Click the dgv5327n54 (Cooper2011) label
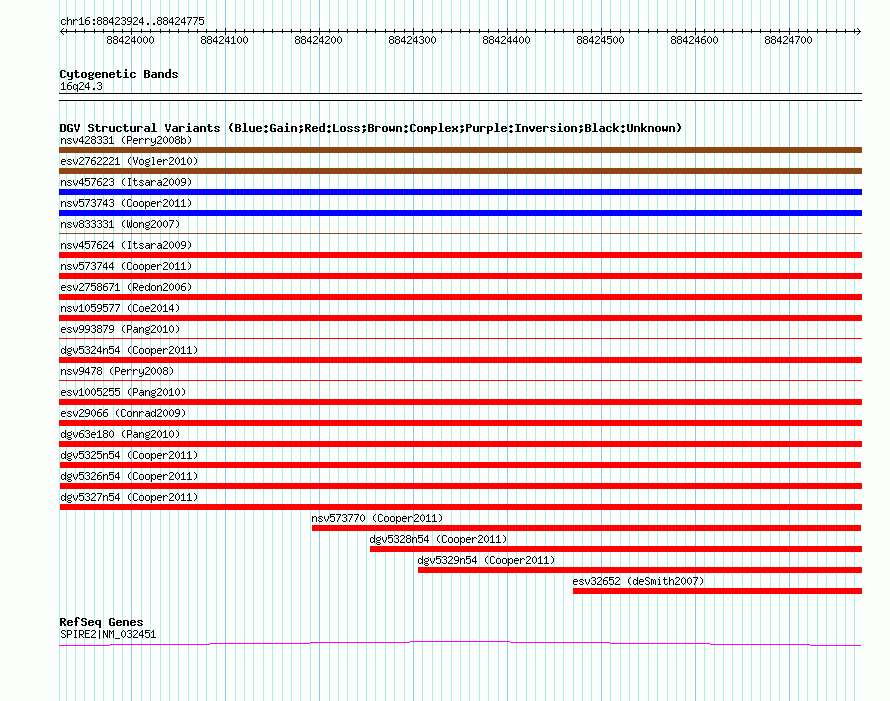The height and width of the screenshot is (701, 890). click(129, 497)
